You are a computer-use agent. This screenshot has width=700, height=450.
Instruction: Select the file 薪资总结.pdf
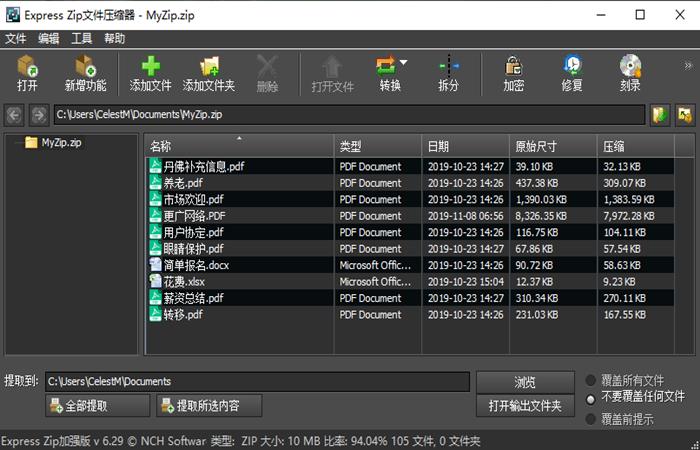coord(193,298)
